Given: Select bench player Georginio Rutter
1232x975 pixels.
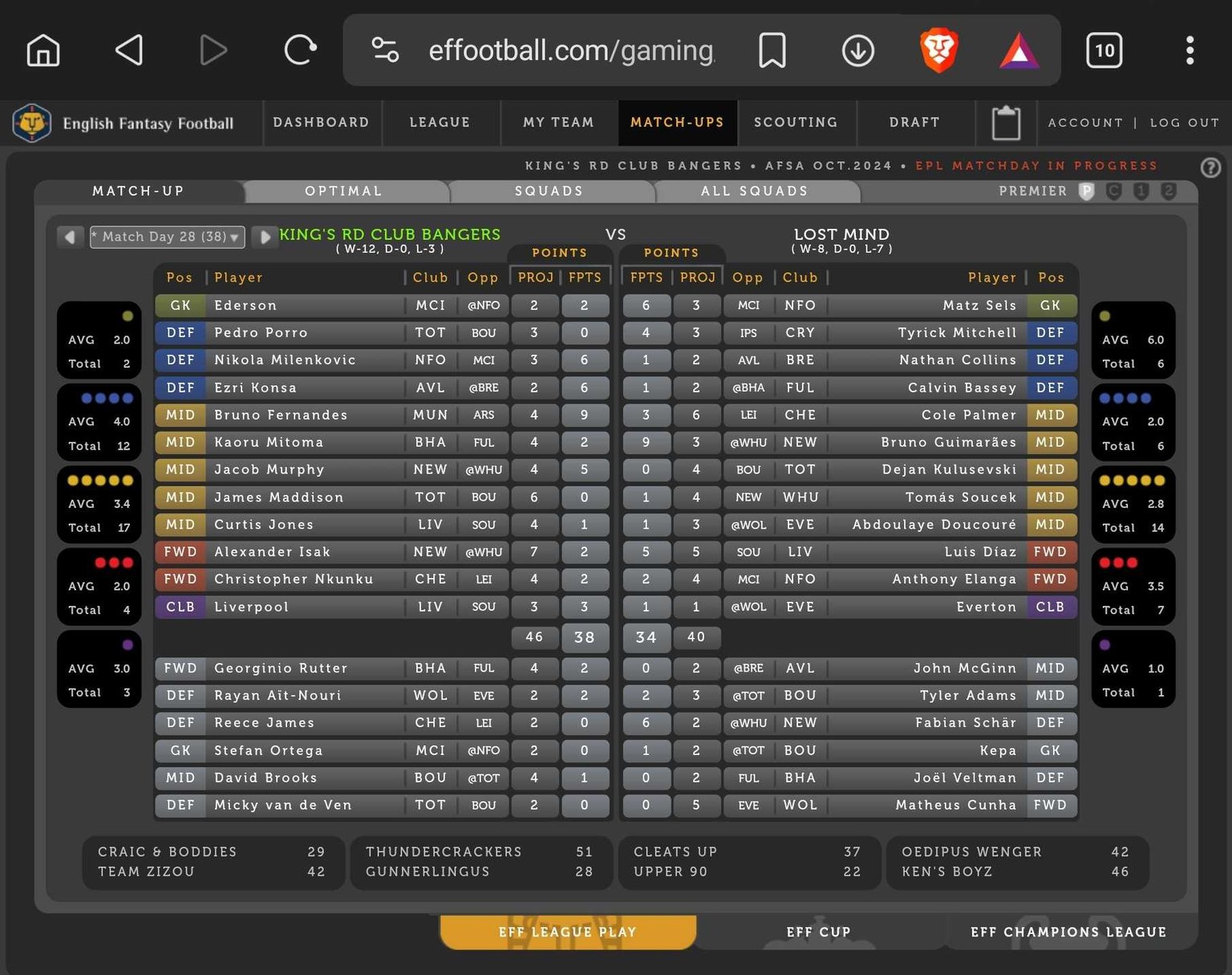Looking at the screenshot, I should [281, 668].
